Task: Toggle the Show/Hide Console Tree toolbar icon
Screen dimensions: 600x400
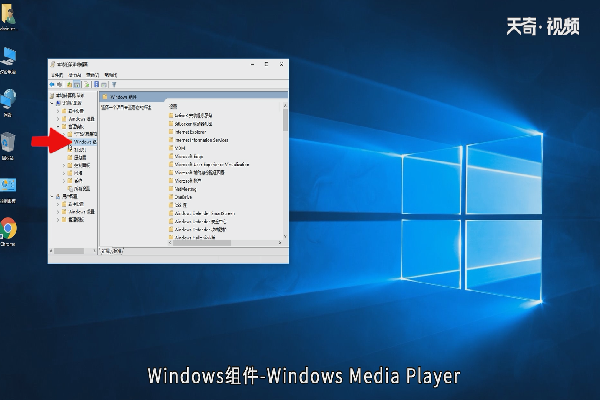Action: (x=77, y=85)
